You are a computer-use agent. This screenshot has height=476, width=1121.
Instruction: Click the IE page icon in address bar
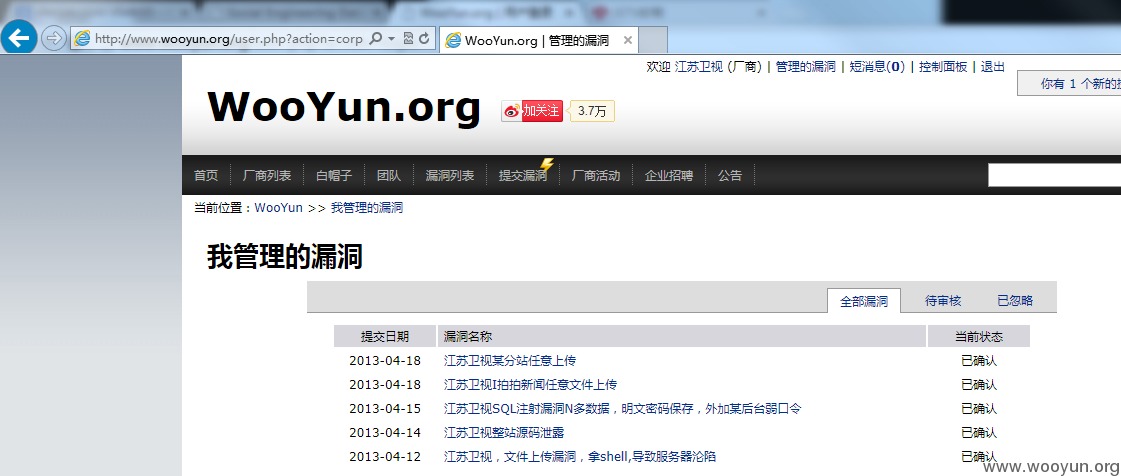tap(82, 39)
